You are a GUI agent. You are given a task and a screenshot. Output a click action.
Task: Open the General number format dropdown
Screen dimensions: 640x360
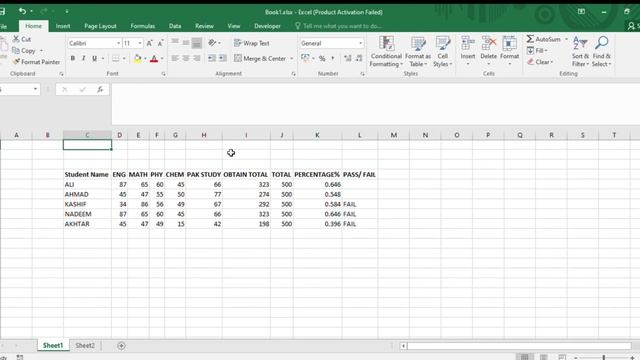point(360,43)
